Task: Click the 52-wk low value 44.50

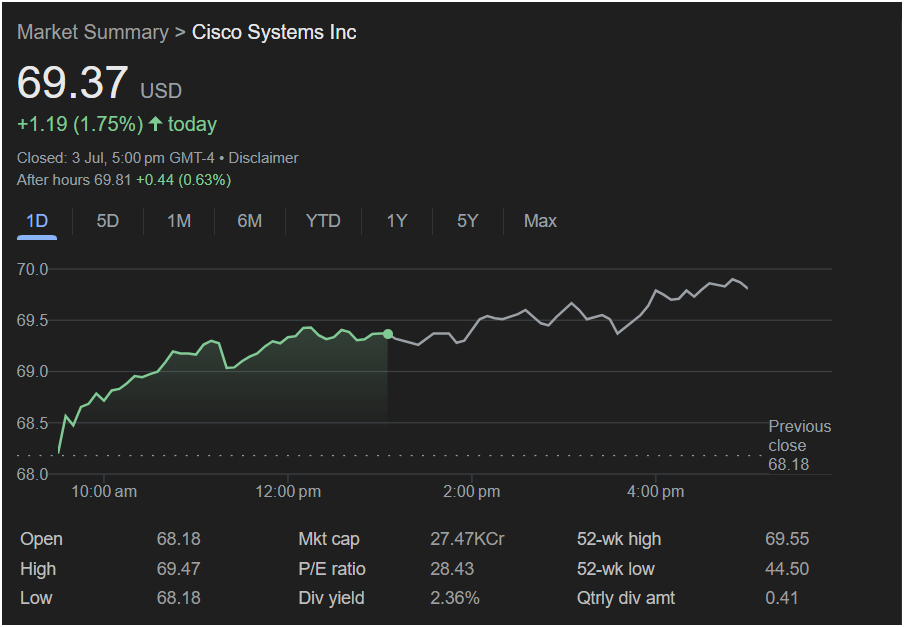Action: tap(787, 569)
